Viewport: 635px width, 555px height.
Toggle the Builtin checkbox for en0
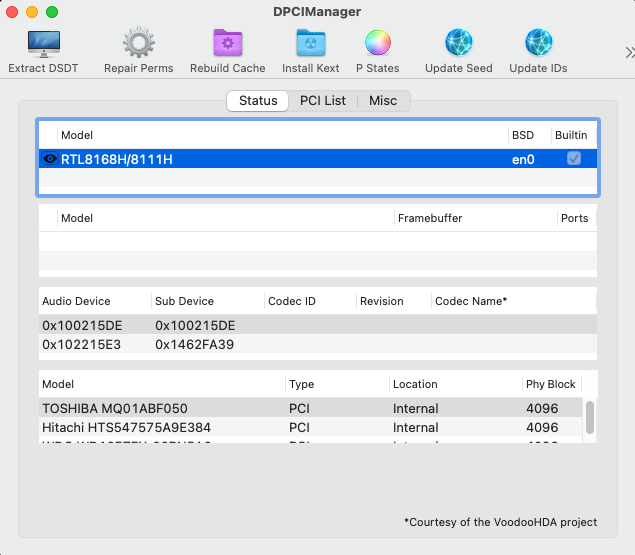574,159
